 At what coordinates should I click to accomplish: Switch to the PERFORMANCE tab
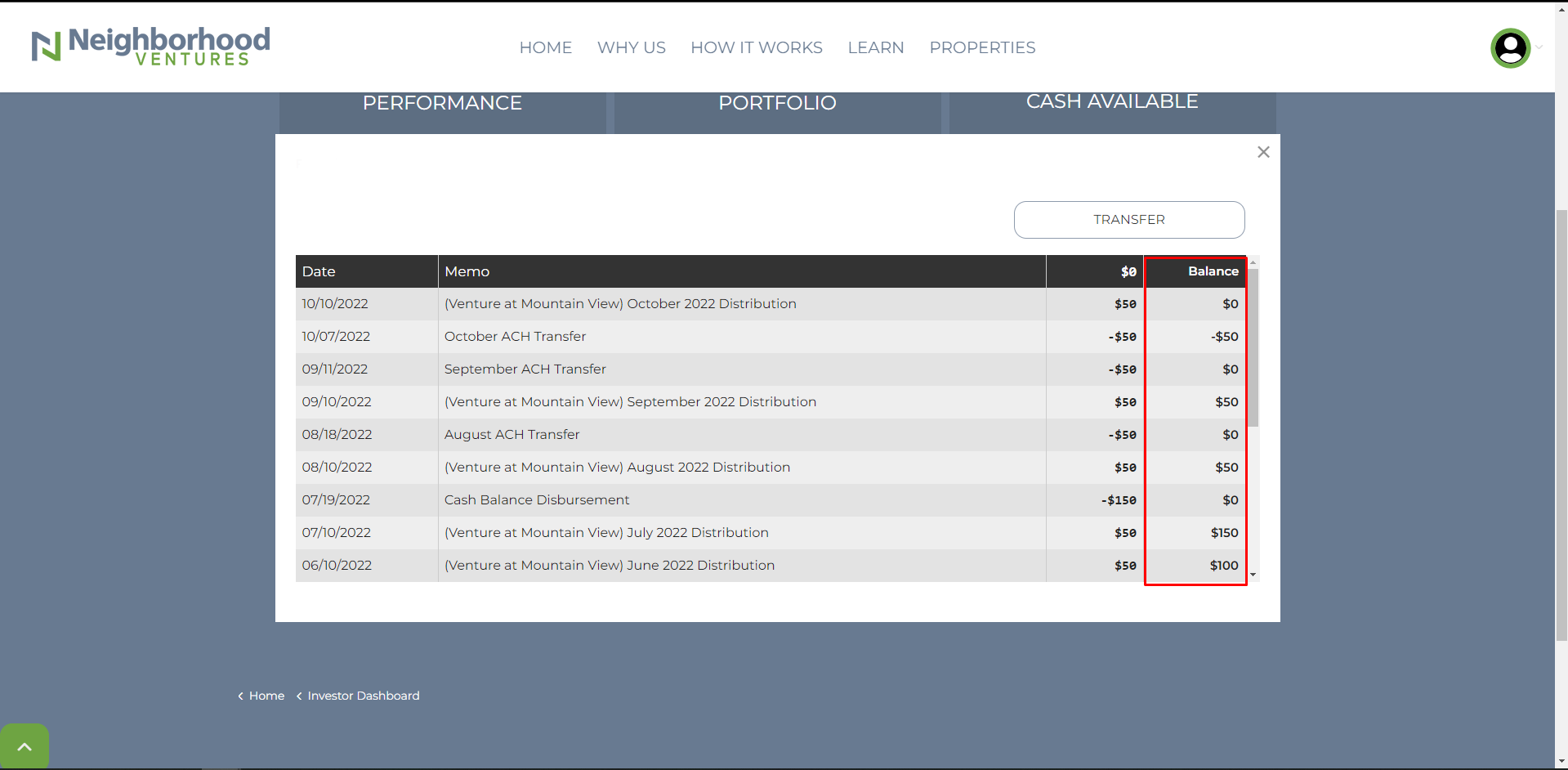click(442, 104)
